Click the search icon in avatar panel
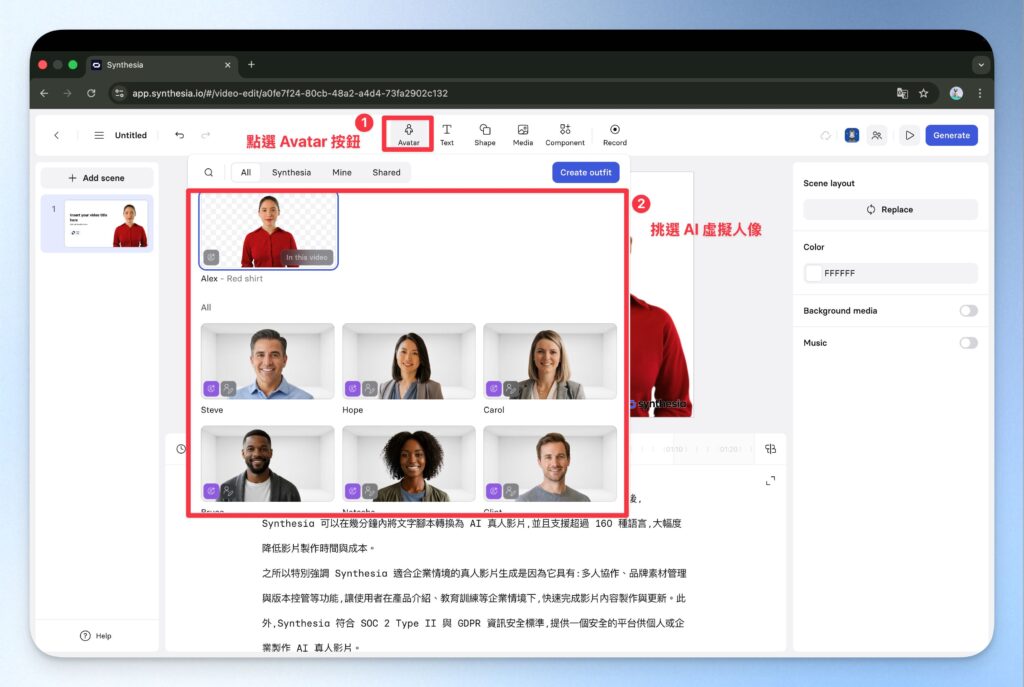 click(x=208, y=172)
